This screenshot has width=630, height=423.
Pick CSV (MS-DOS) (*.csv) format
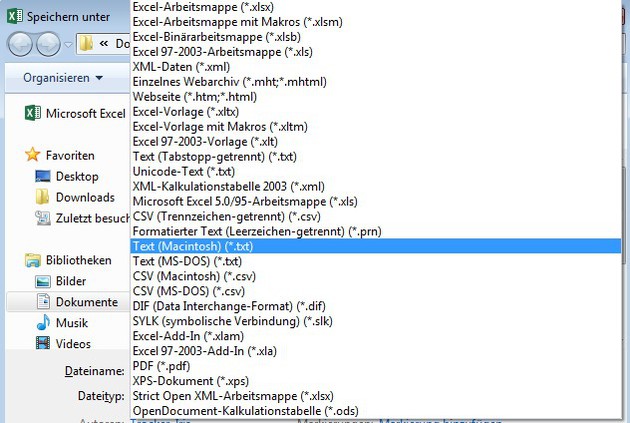(x=376, y=291)
